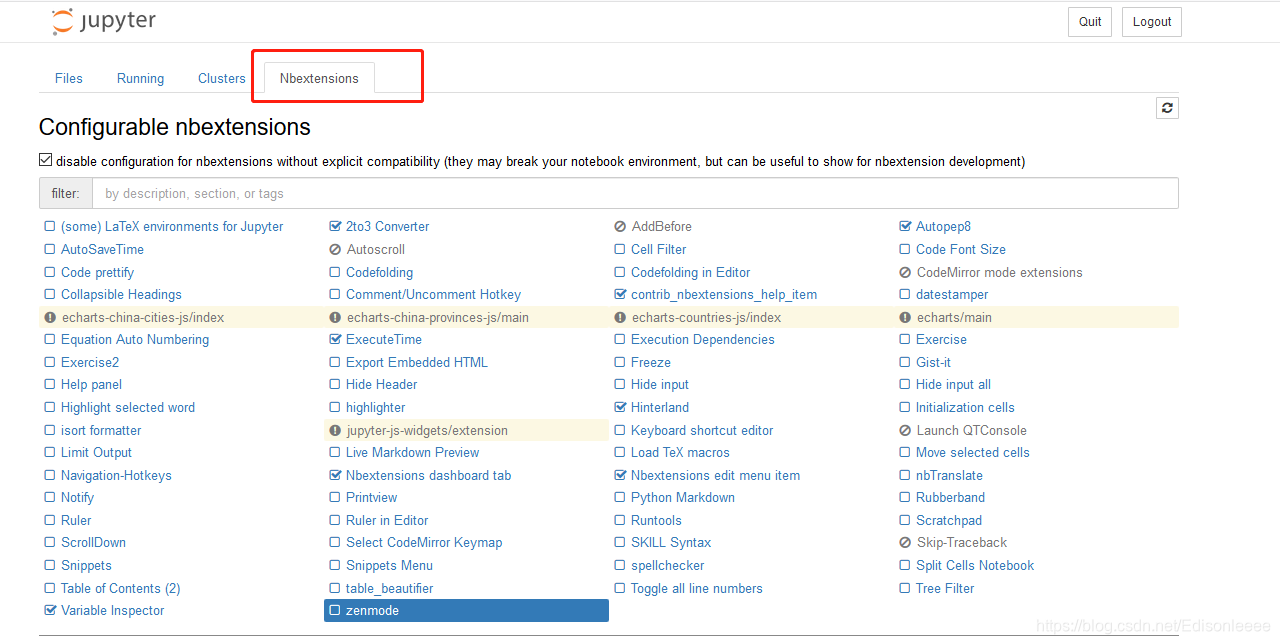Select the Load TeX macros extension
Viewport: 1280px width, 644px height.
coord(680,453)
